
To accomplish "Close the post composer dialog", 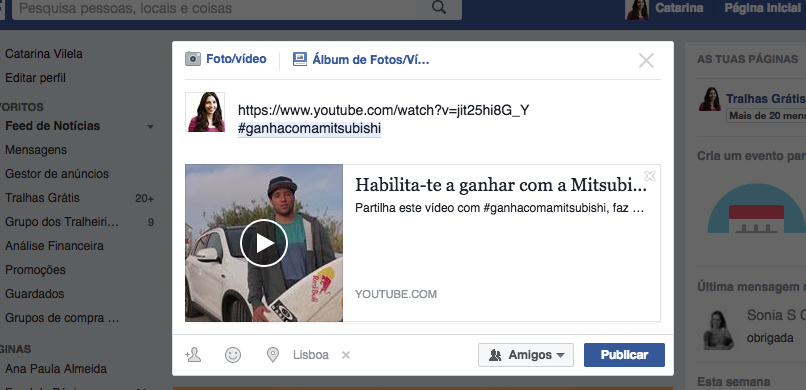I will point(646,61).
